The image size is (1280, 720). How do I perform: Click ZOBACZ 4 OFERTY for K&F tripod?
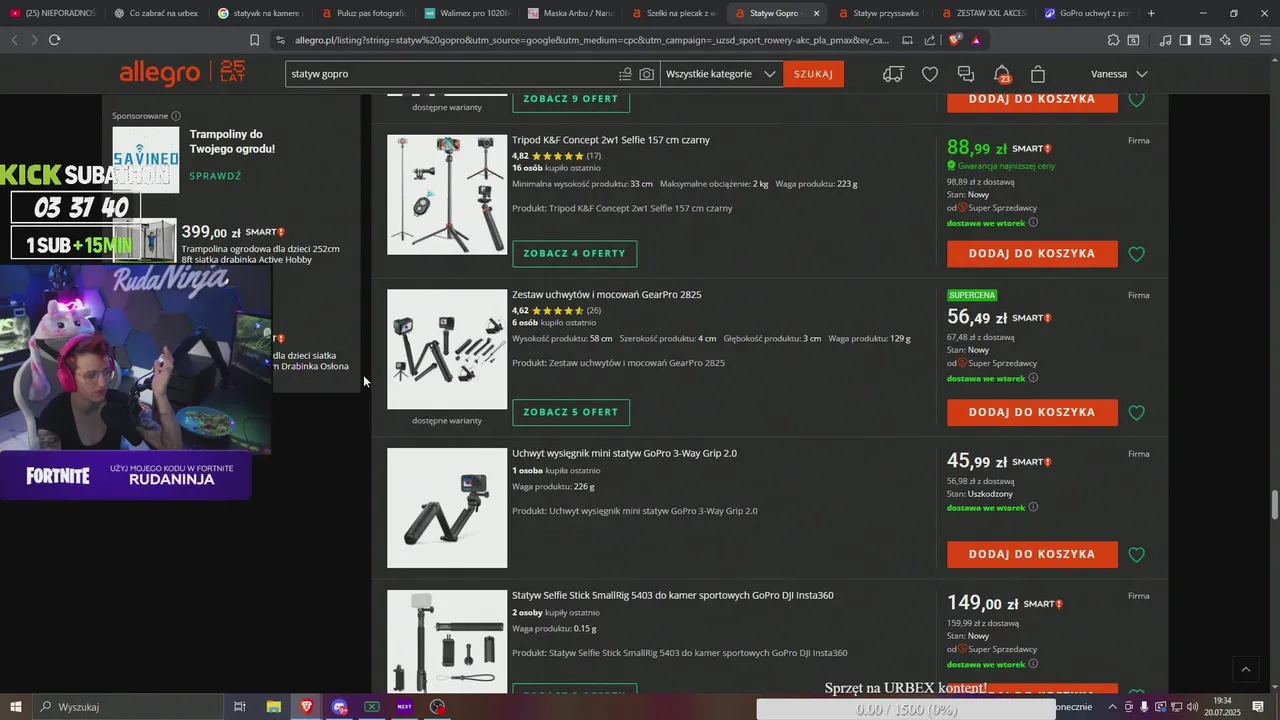(574, 254)
